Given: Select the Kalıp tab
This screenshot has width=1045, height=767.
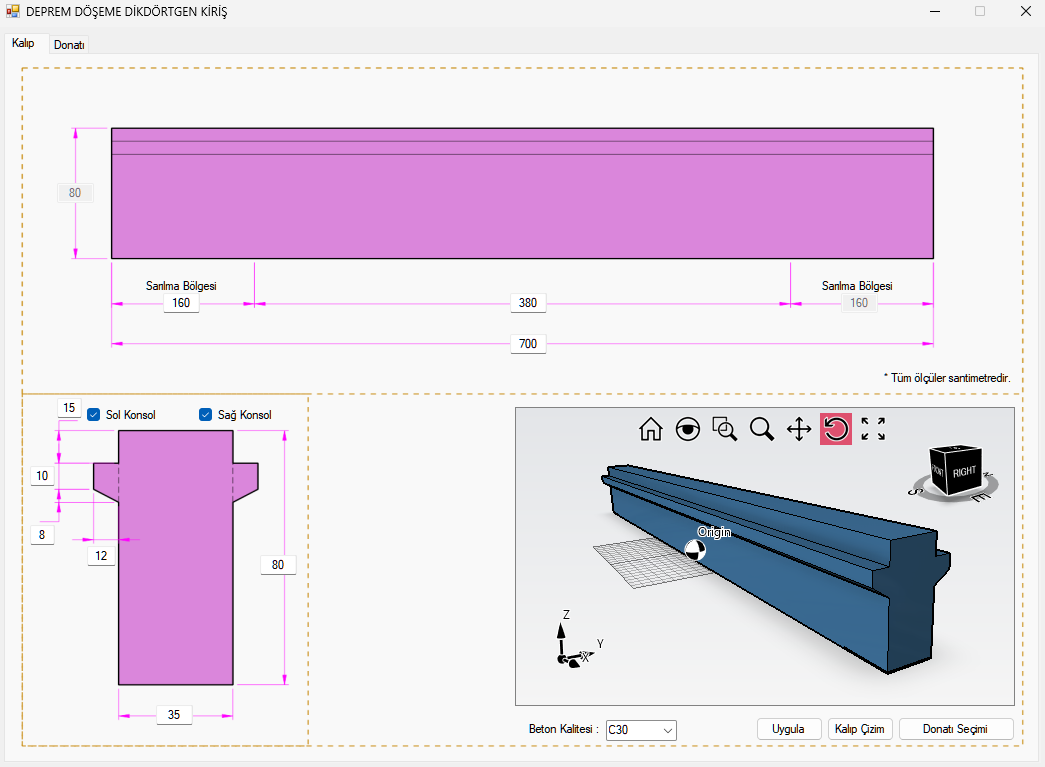Looking at the screenshot, I should pyautogui.click(x=23, y=44).
